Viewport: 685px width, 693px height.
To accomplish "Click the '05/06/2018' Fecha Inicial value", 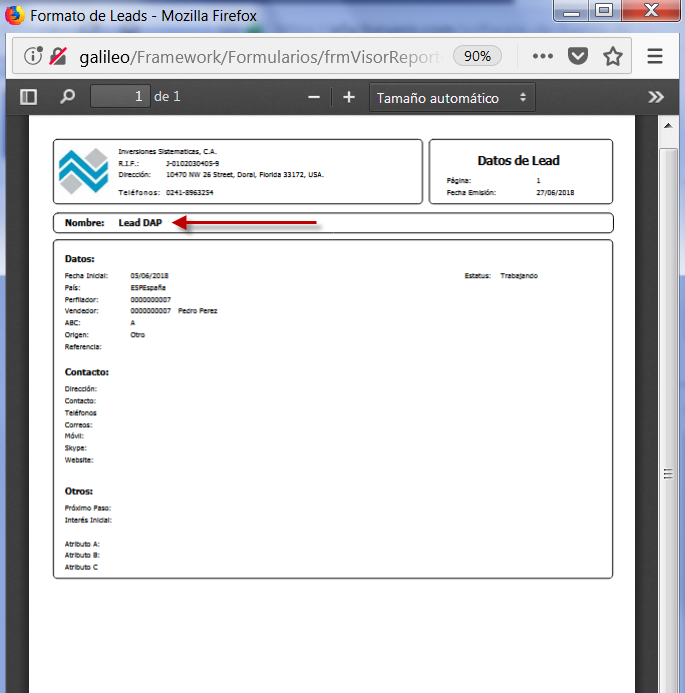I will [149, 276].
